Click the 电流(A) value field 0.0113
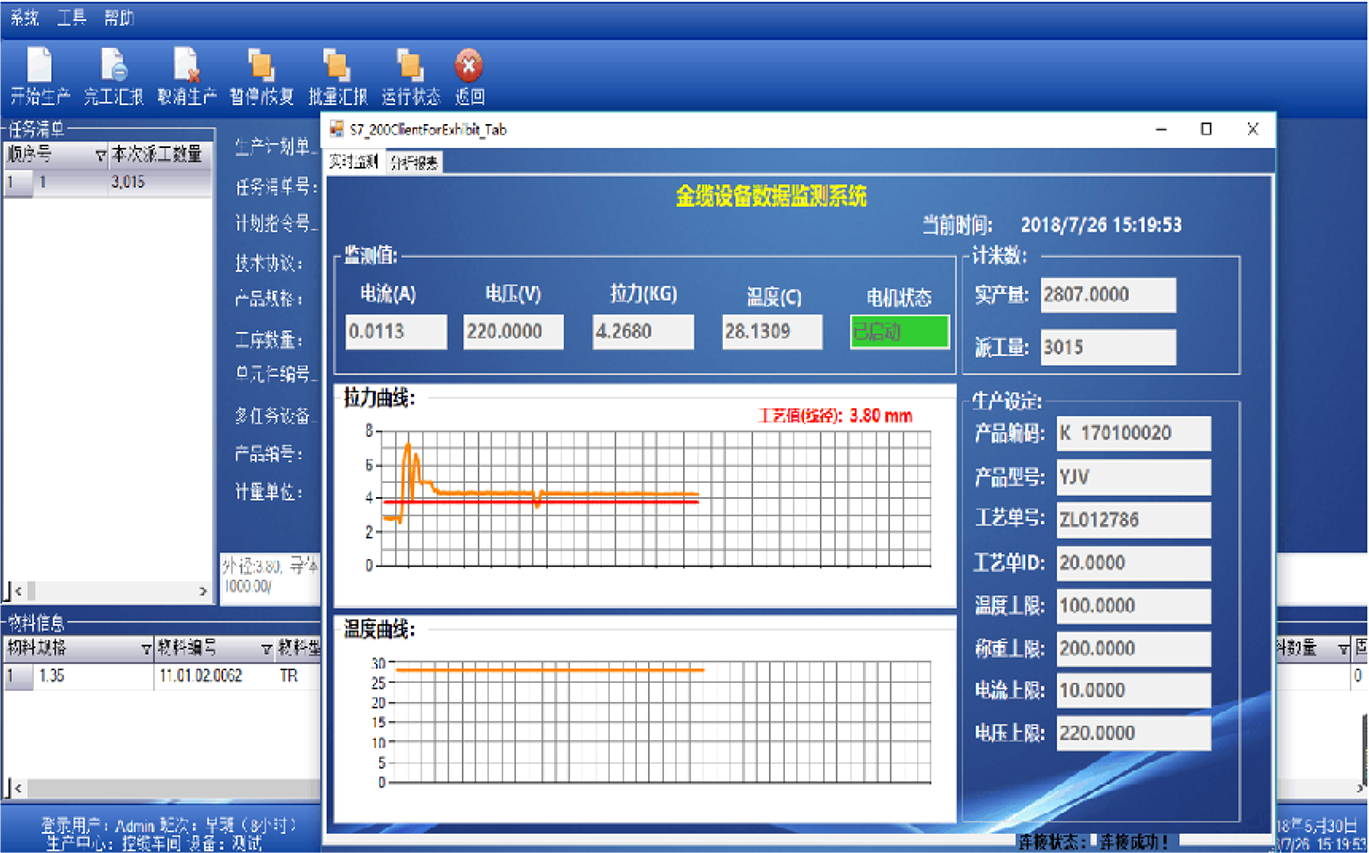The width and height of the screenshot is (1369, 853). (x=396, y=332)
